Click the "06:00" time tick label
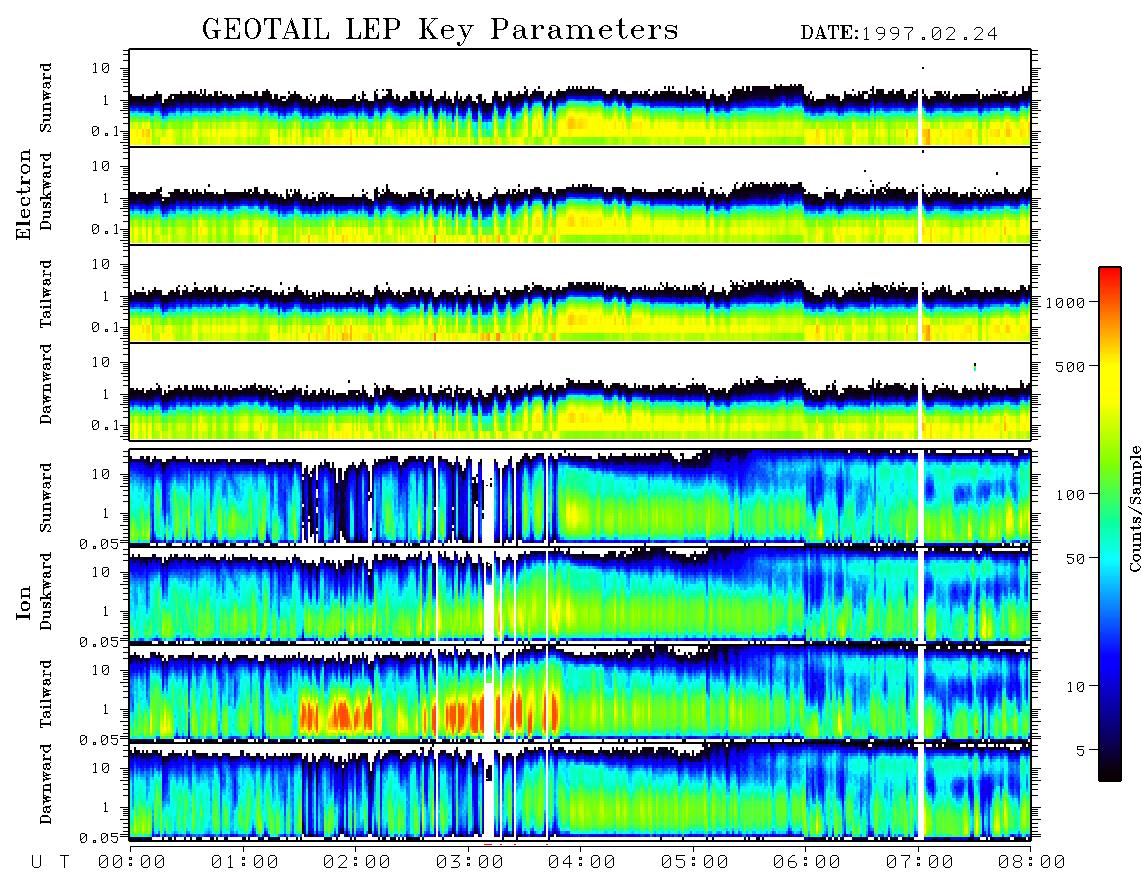Image resolution: width=1142 pixels, height=880 pixels. [x=807, y=863]
